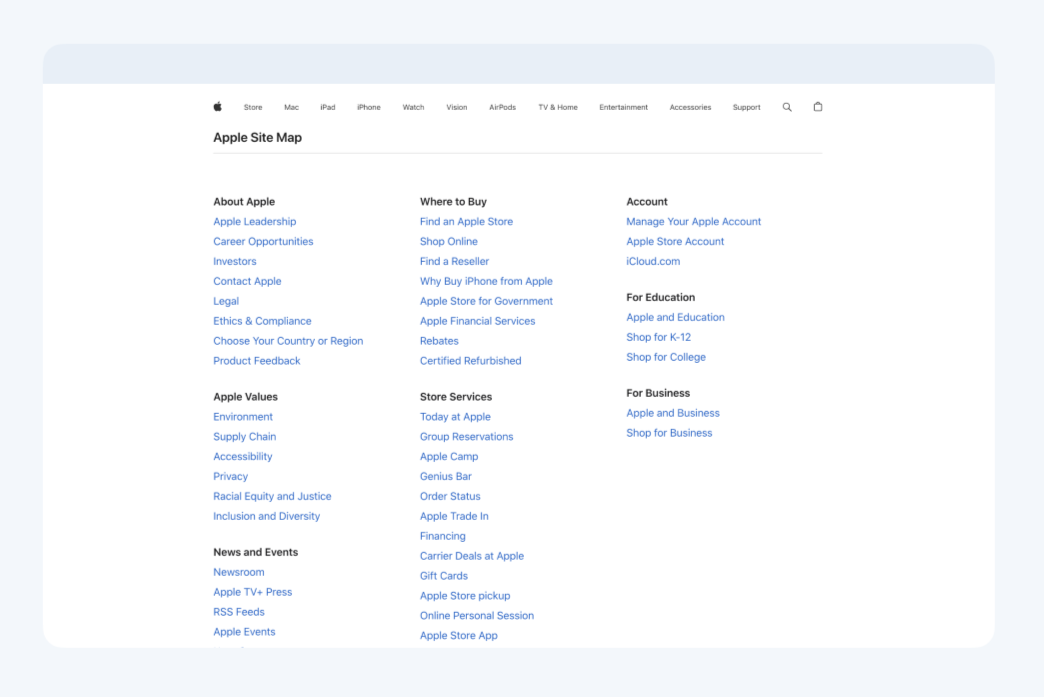This screenshot has width=1044, height=697.
Task: Open Carrier Deals at Apple
Action: pyautogui.click(x=472, y=556)
